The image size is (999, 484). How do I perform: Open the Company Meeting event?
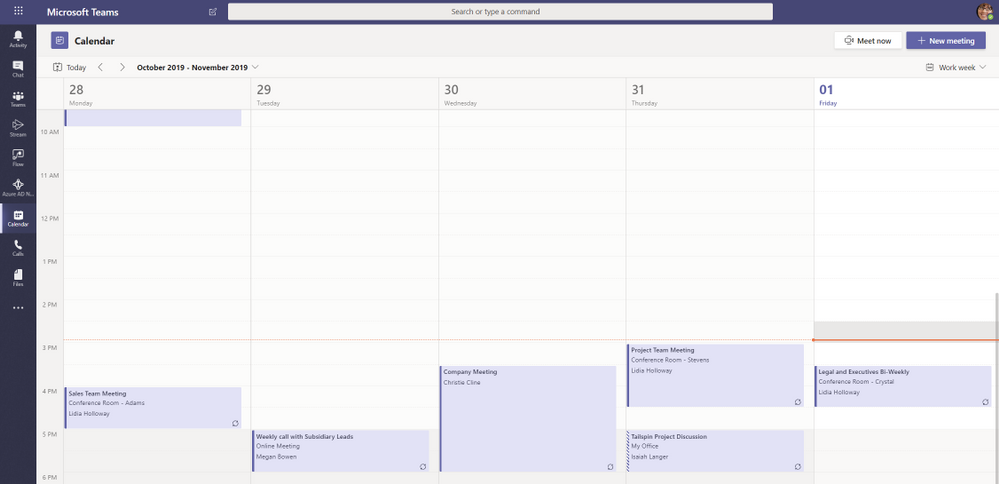point(528,418)
